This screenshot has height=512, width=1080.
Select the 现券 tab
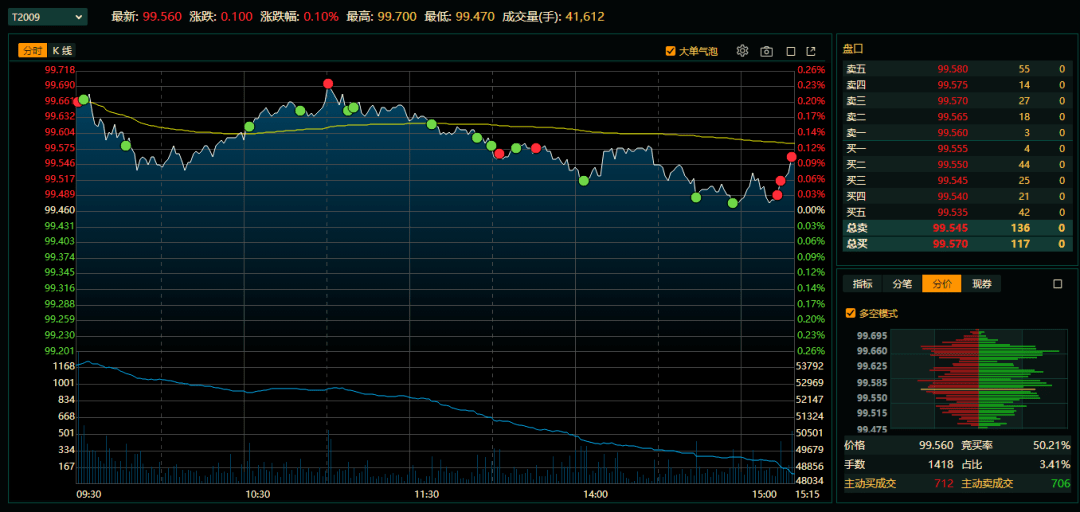point(981,284)
